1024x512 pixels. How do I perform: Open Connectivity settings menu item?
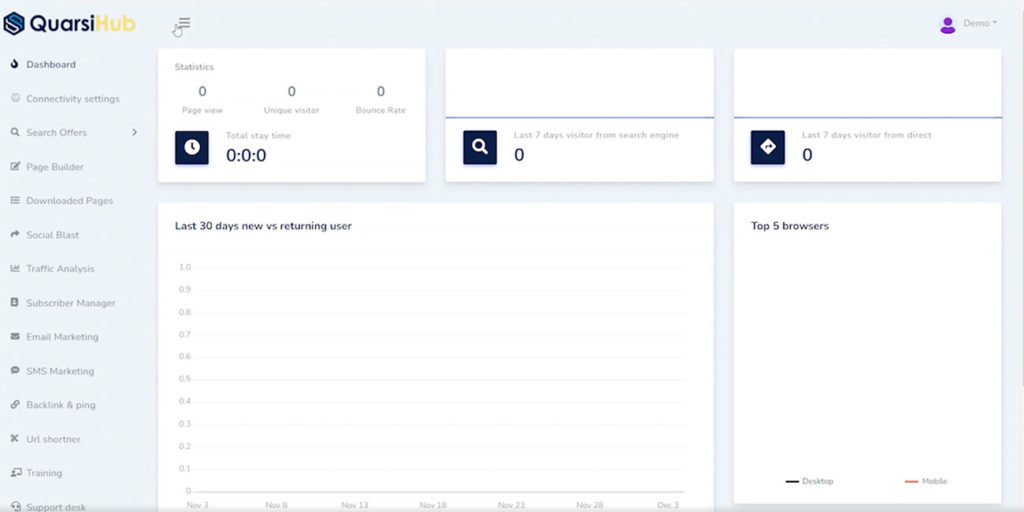[x=72, y=99]
